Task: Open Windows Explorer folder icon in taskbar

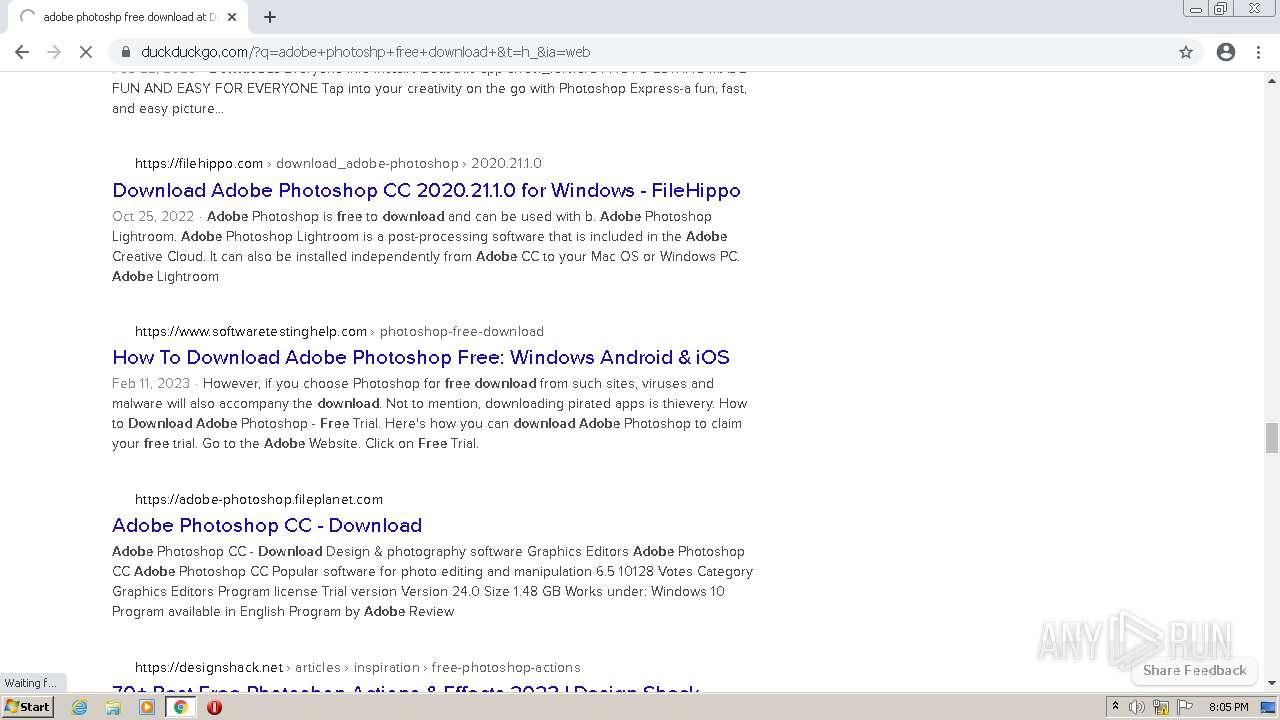Action: click(x=113, y=707)
